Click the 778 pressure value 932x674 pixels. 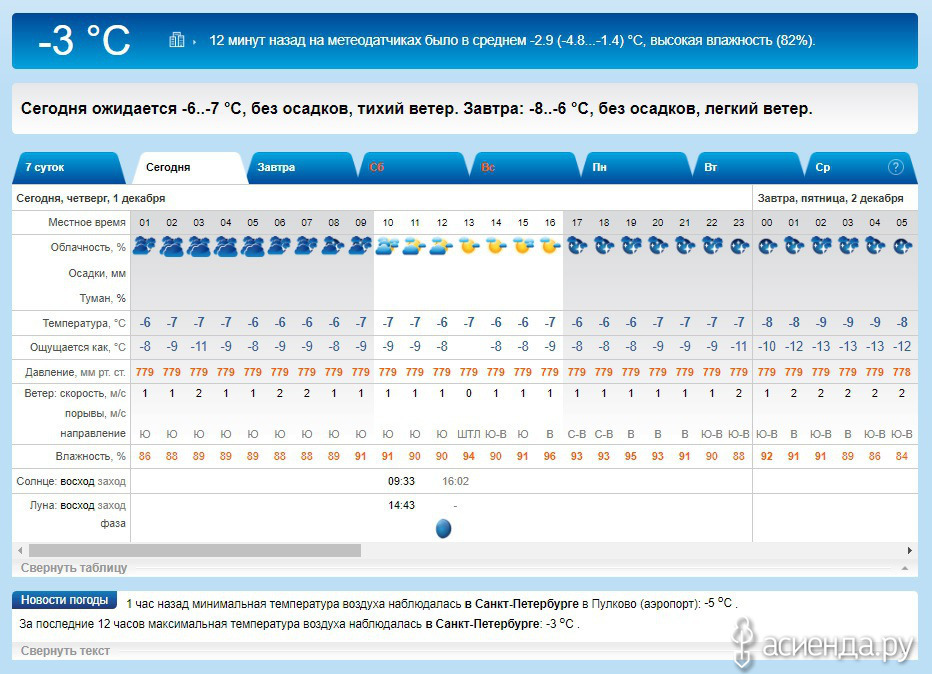tap(902, 372)
